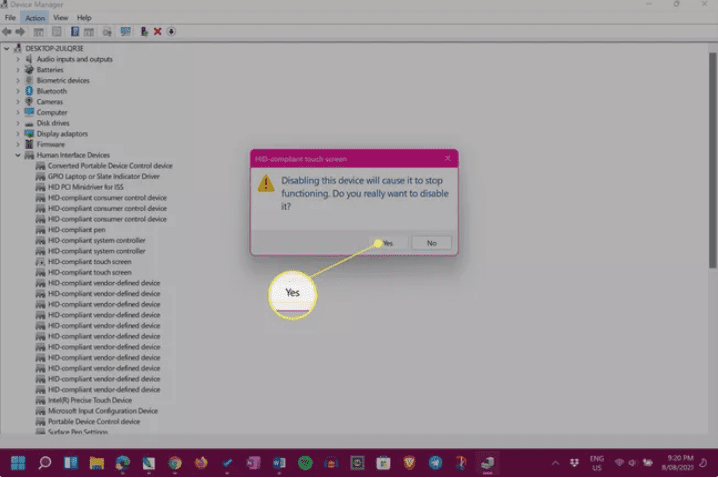Expand the Disk drives category
This screenshot has height=478, width=718.
click(x=18, y=123)
